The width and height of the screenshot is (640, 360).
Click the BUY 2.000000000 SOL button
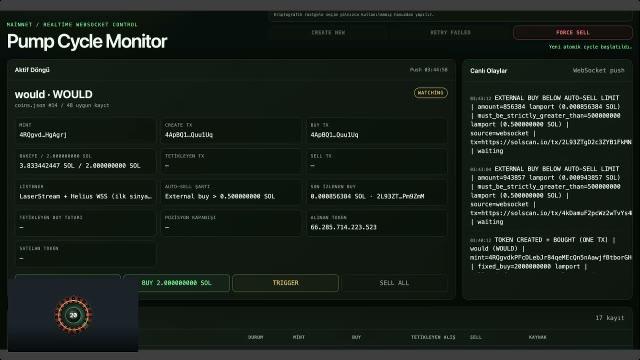pyautogui.click(x=176, y=282)
